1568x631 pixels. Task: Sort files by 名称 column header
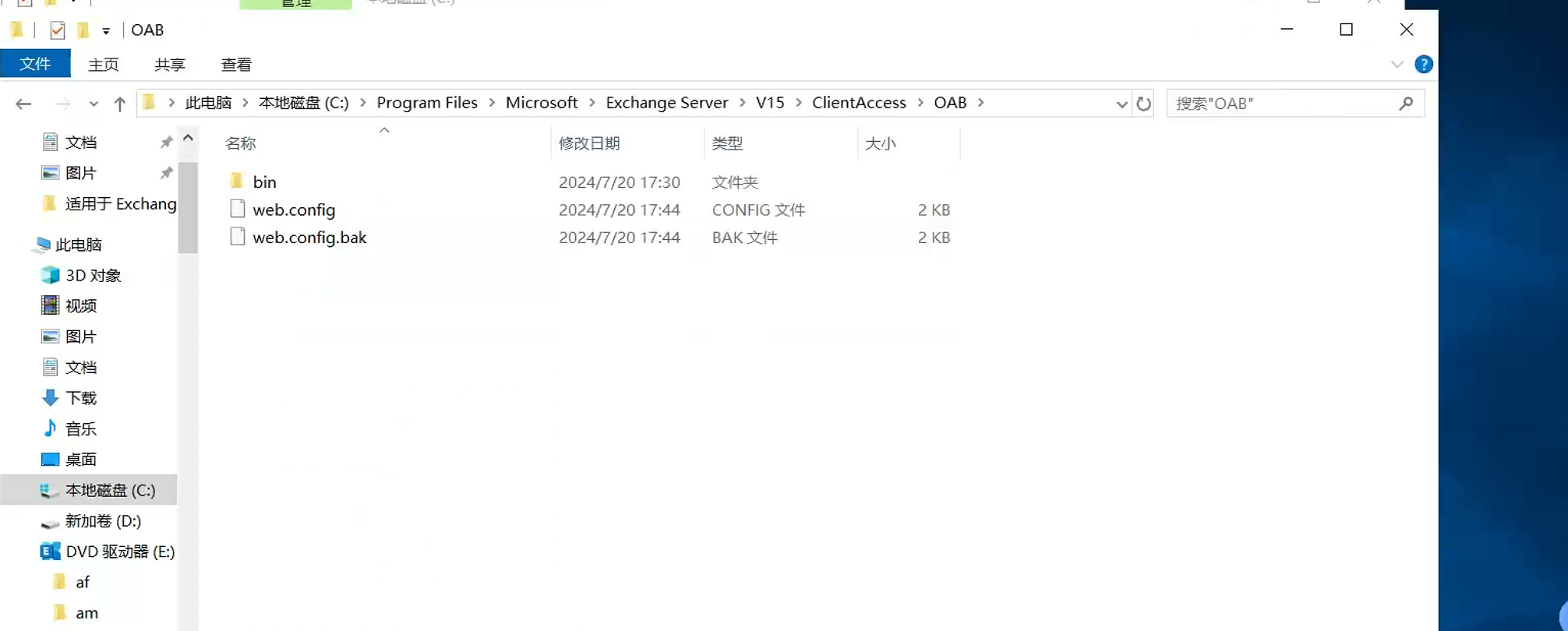240,143
